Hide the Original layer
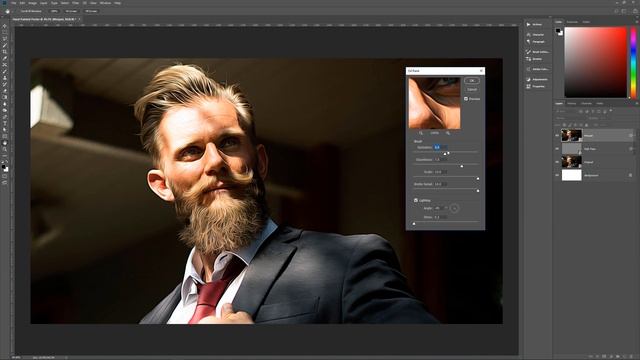640x360 pixels. [557, 162]
